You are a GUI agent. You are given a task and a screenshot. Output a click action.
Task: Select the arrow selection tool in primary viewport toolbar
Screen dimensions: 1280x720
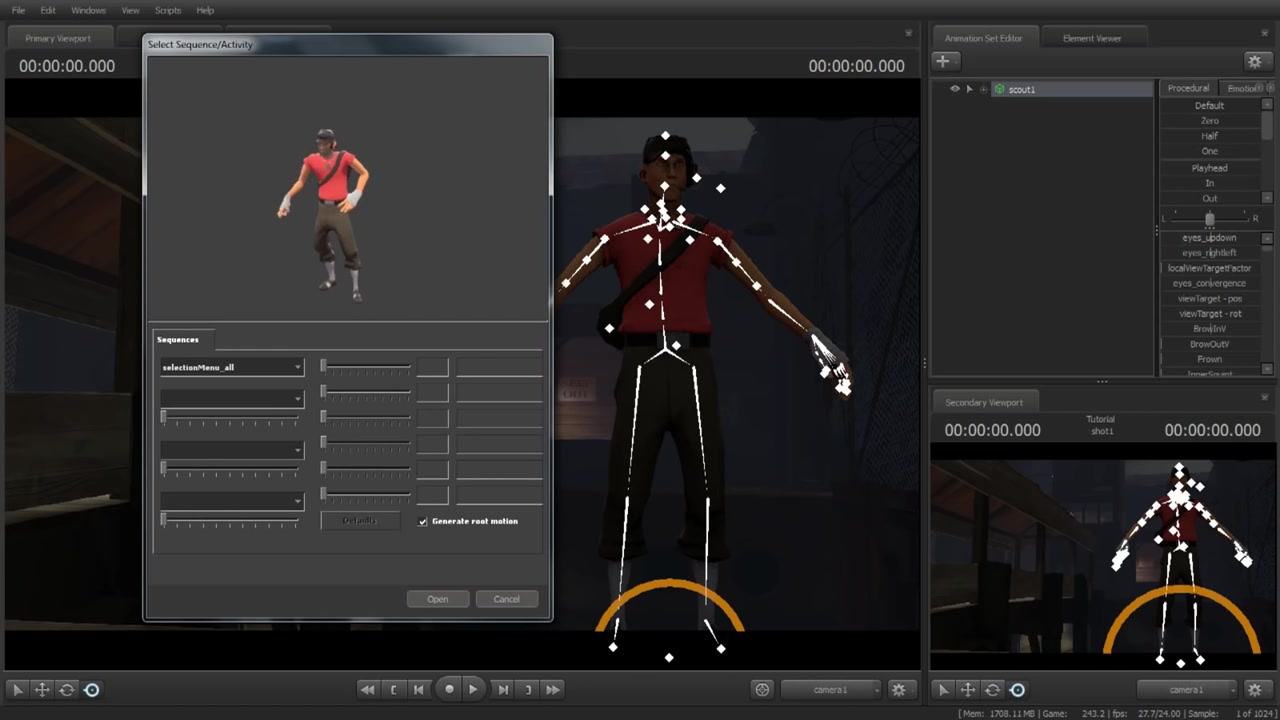pos(17,689)
